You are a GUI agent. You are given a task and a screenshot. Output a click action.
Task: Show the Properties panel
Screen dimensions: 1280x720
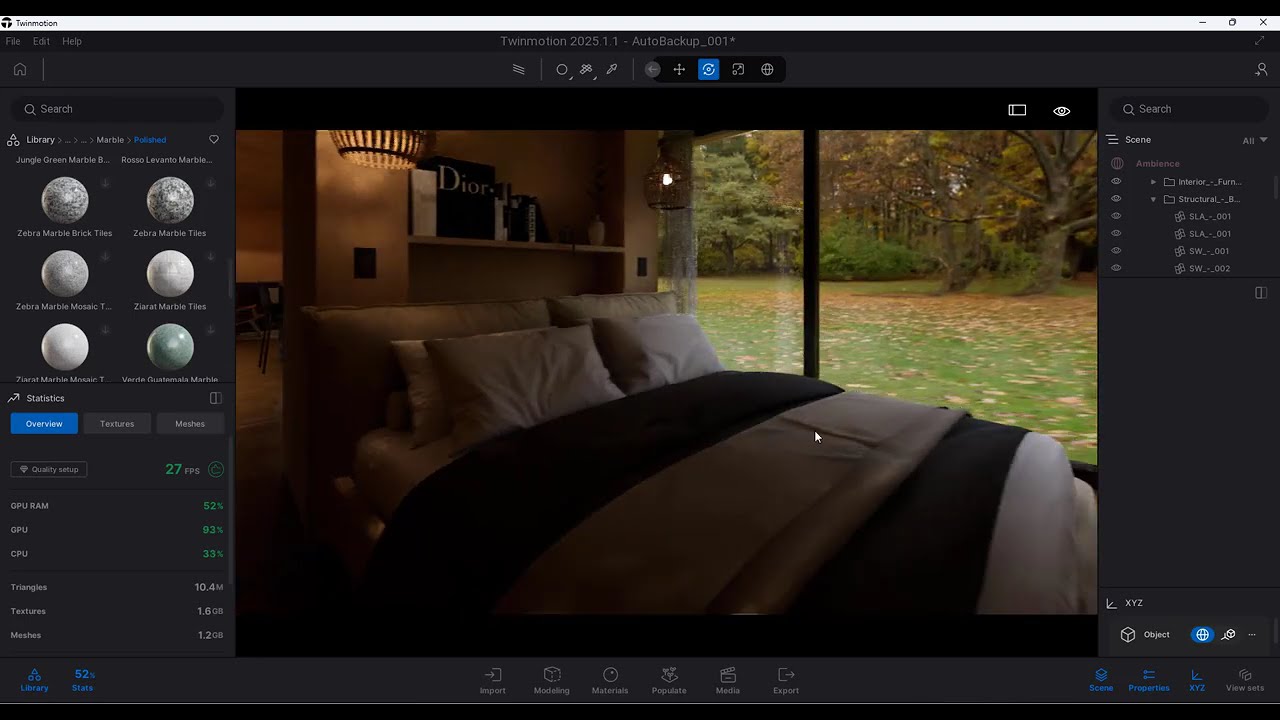1149,681
